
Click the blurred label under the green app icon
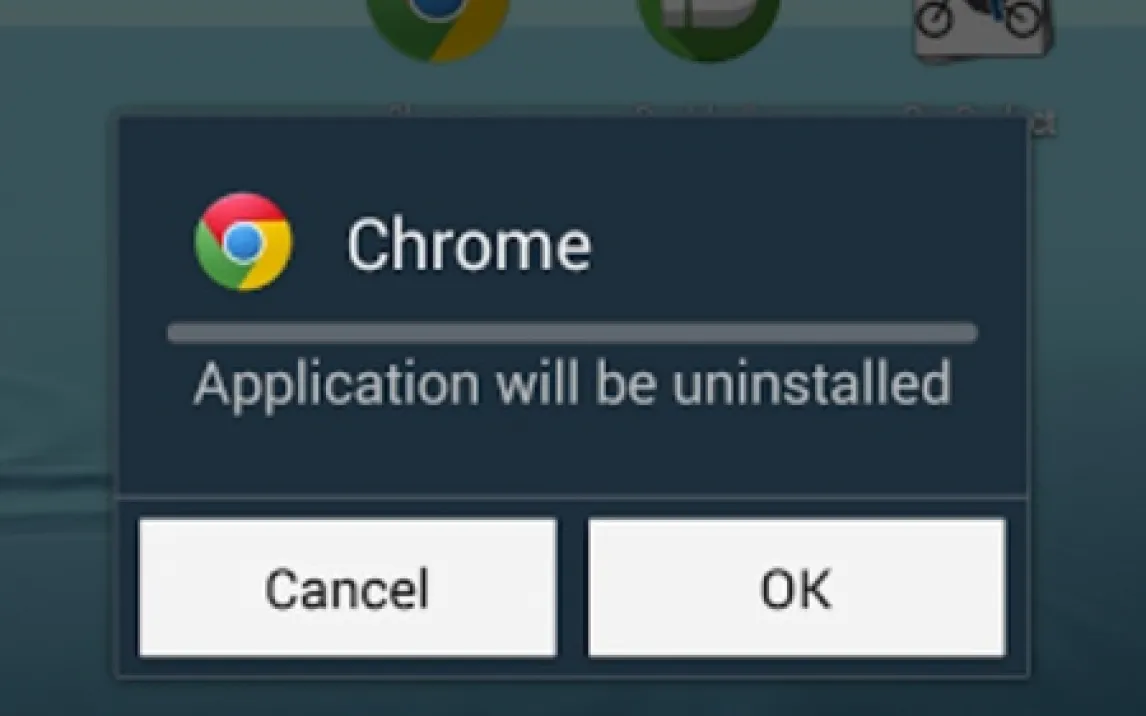707,111
